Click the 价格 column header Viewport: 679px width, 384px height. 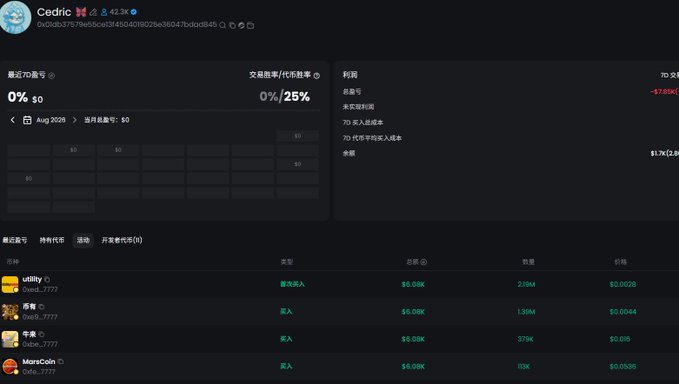pos(621,262)
